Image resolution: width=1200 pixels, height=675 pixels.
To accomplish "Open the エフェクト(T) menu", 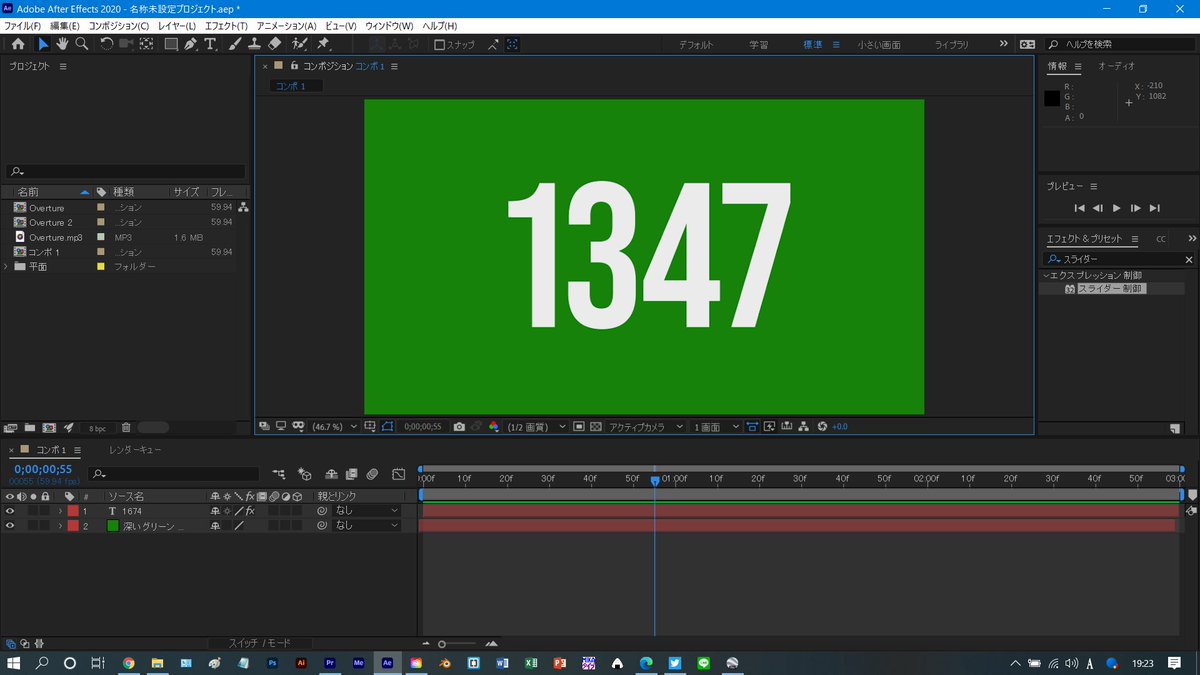I will [226, 25].
